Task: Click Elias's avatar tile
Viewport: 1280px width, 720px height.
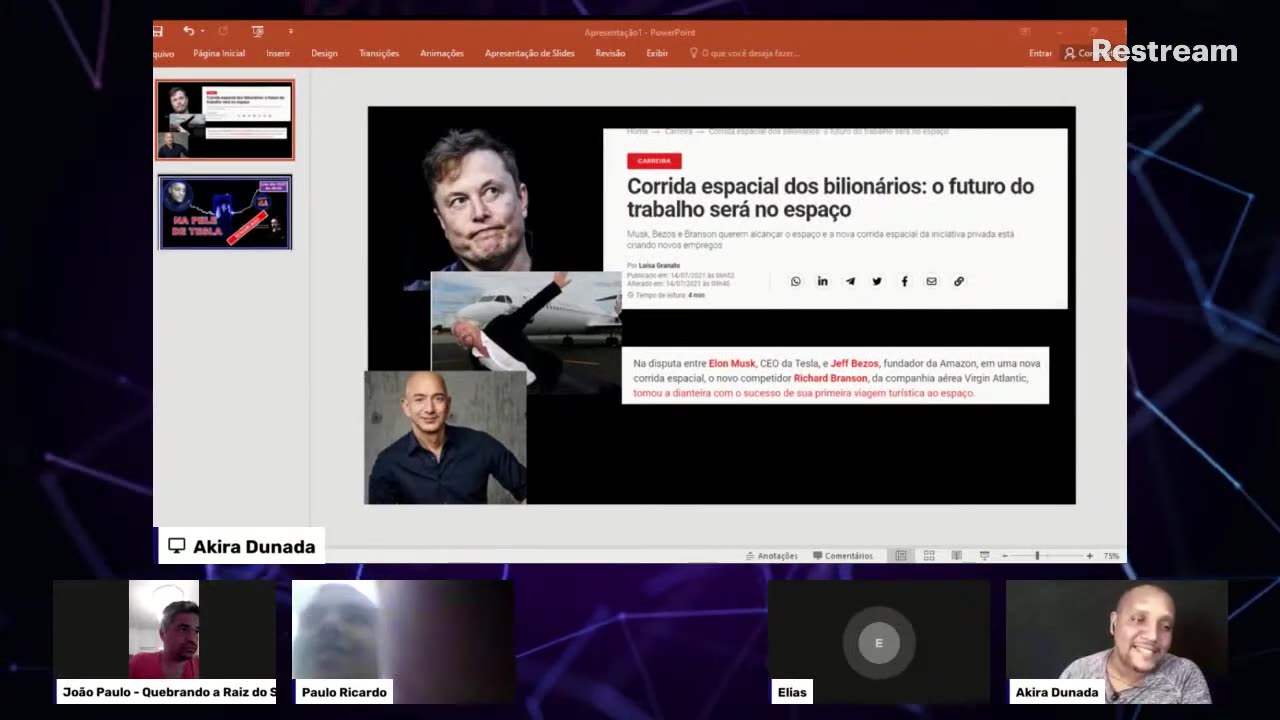Action: [879, 641]
